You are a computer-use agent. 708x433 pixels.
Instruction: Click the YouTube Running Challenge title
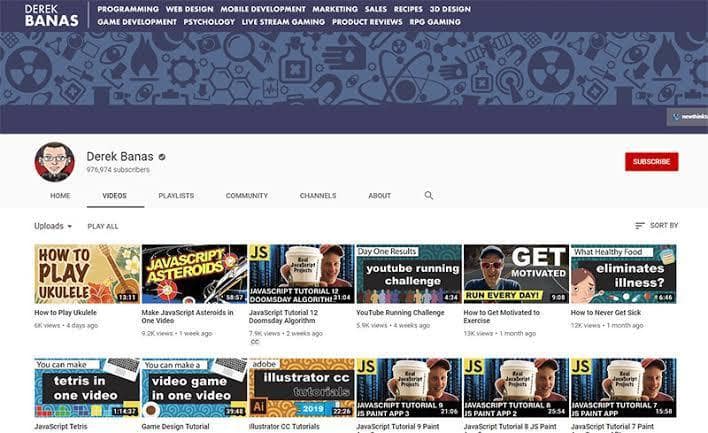(x=400, y=312)
